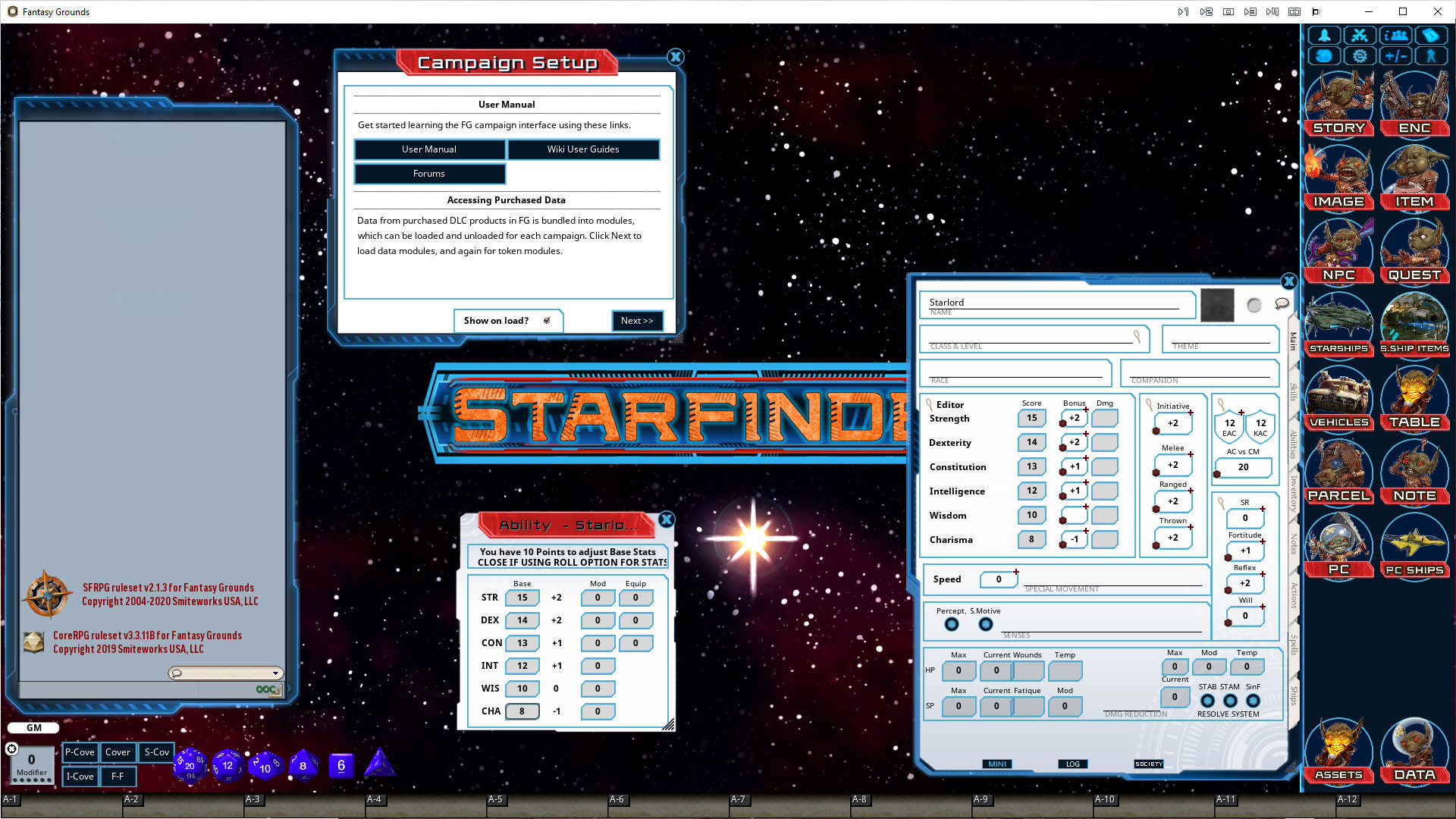Adjust the dice Modifier dial

click(x=31, y=760)
